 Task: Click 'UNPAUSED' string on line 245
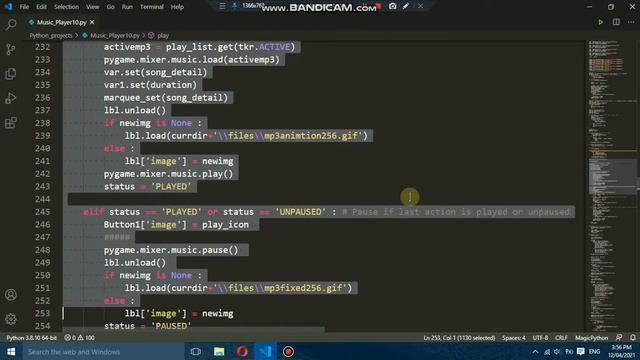click(300, 212)
